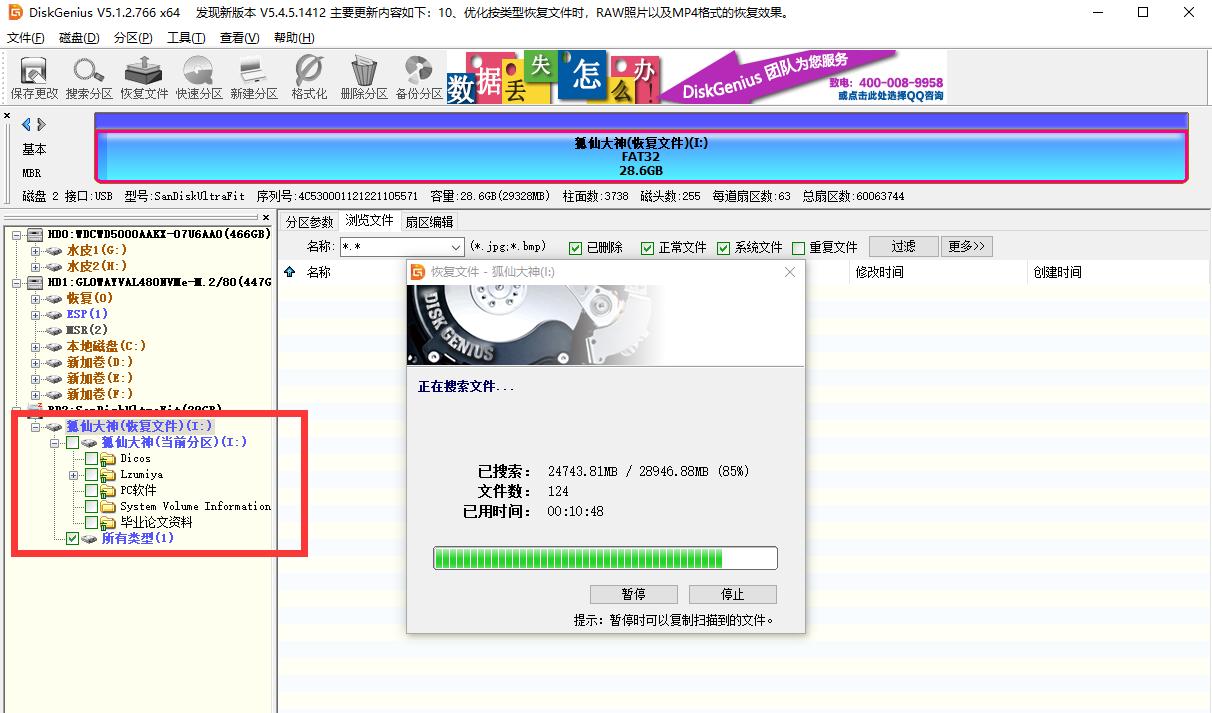Toggle the 正常文件 normal files checkbox
The height and width of the screenshot is (713, 1212).
coord(647,247)
